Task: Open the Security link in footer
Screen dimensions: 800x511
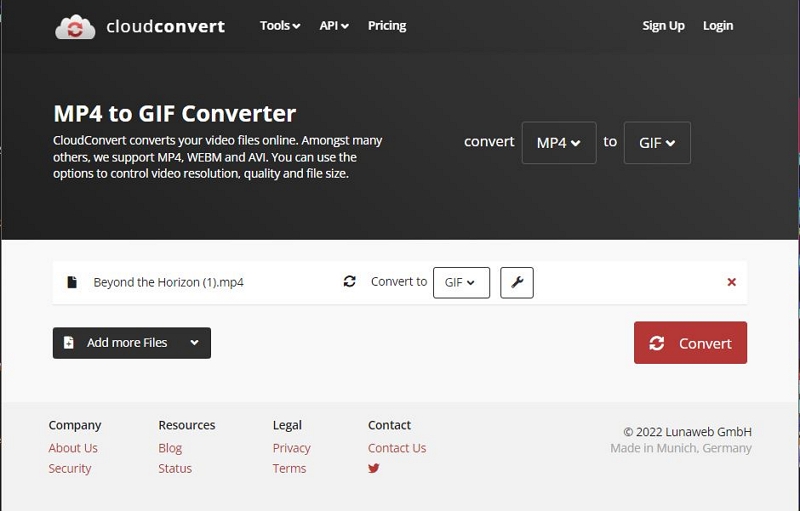Action: [x=70, y=468]
